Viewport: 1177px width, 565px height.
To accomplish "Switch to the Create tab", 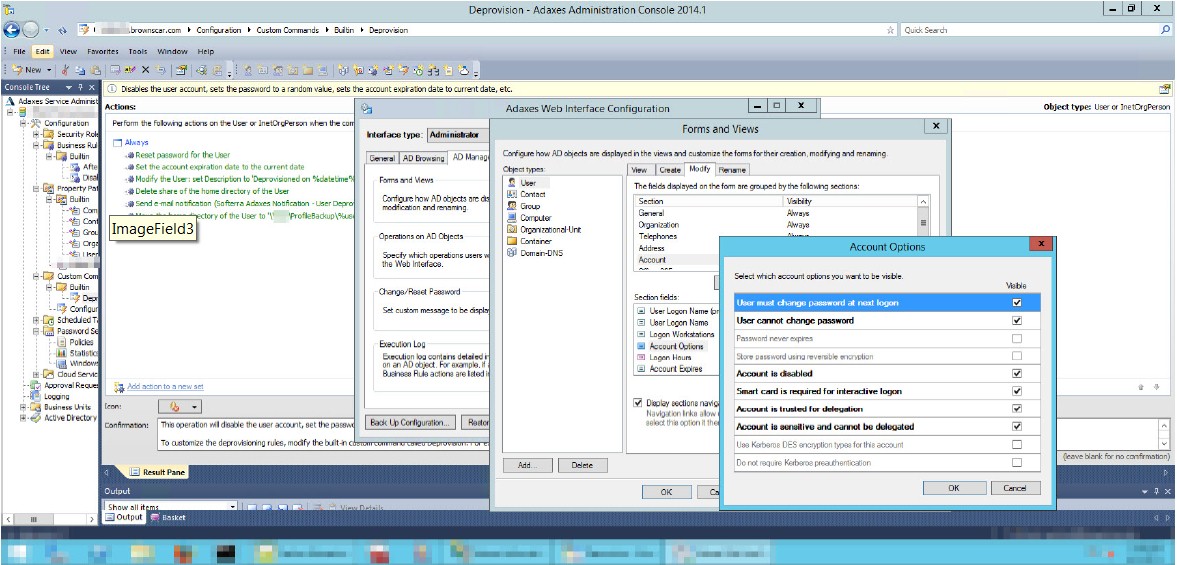I will click(670, 170).
